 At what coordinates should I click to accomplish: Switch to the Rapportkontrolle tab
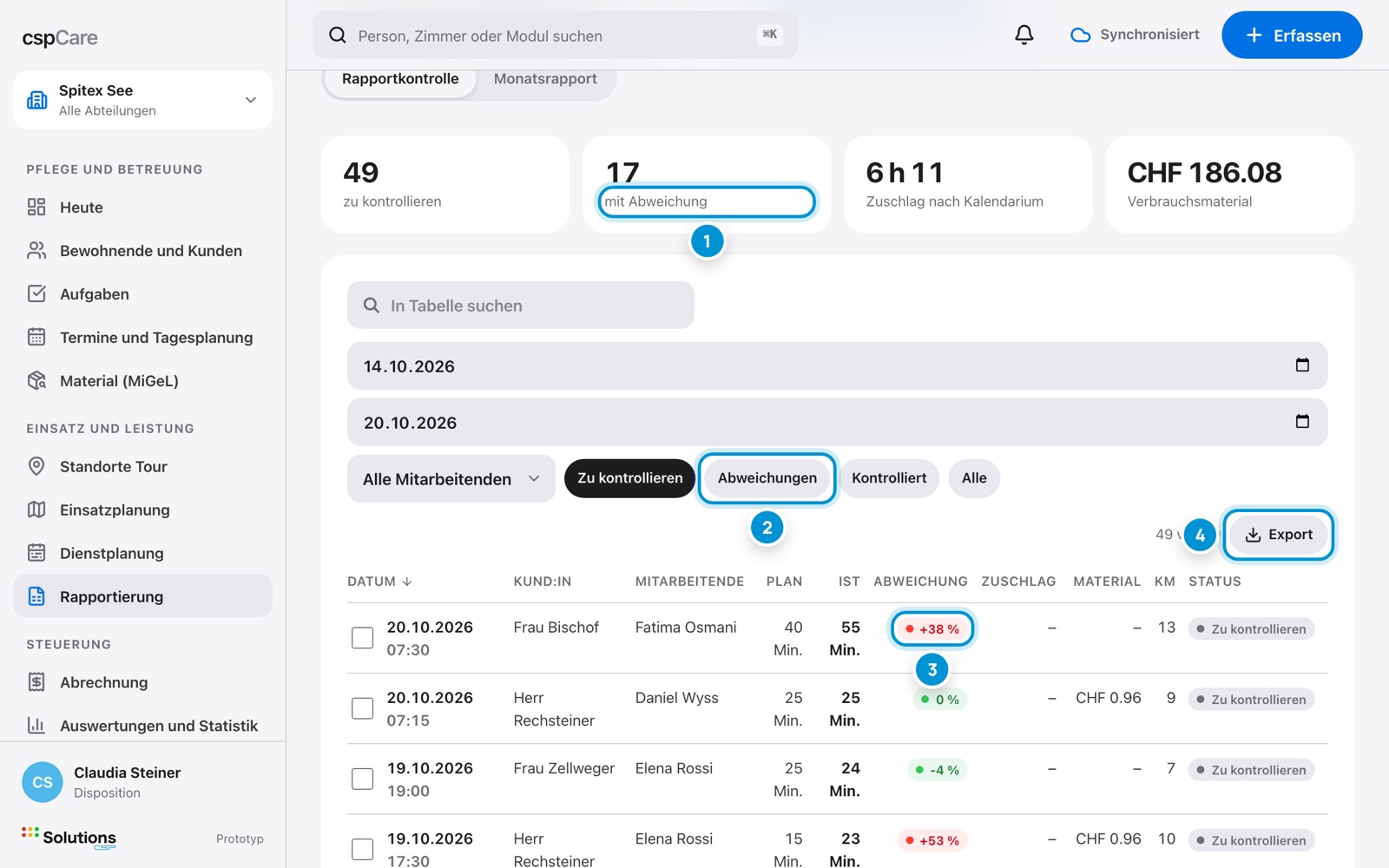pyautogui.click(x=400, y=79)
